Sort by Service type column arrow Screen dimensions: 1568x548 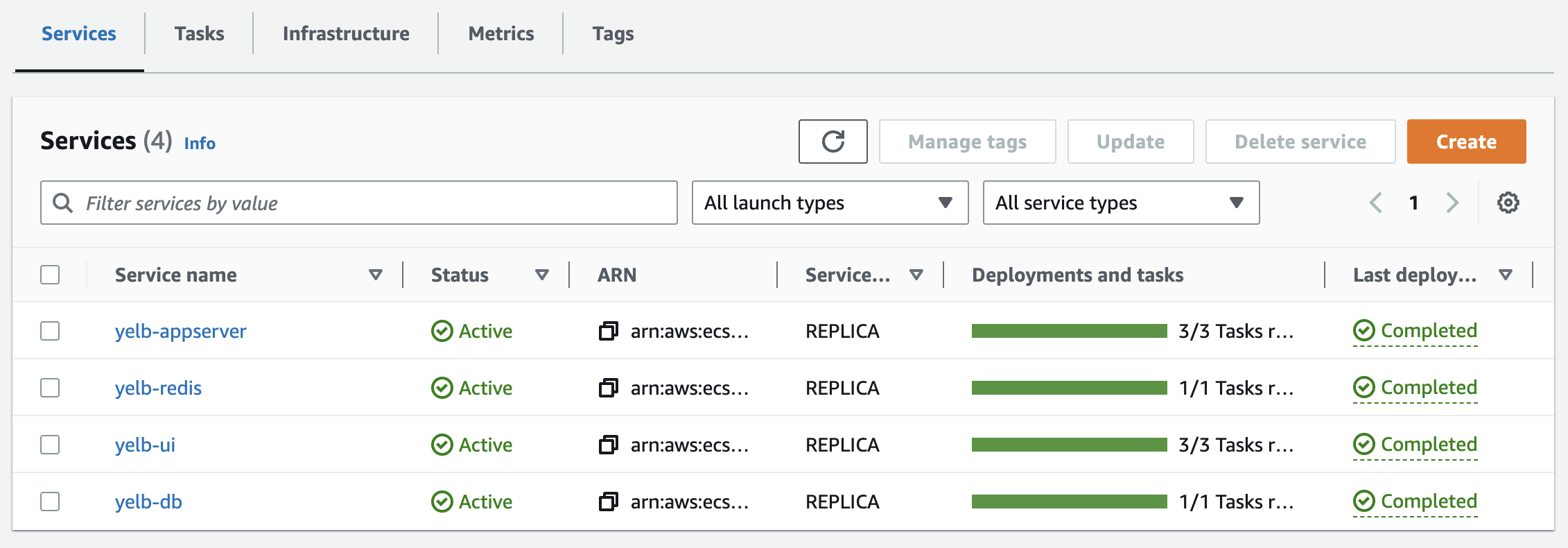[x=916, y=275]
